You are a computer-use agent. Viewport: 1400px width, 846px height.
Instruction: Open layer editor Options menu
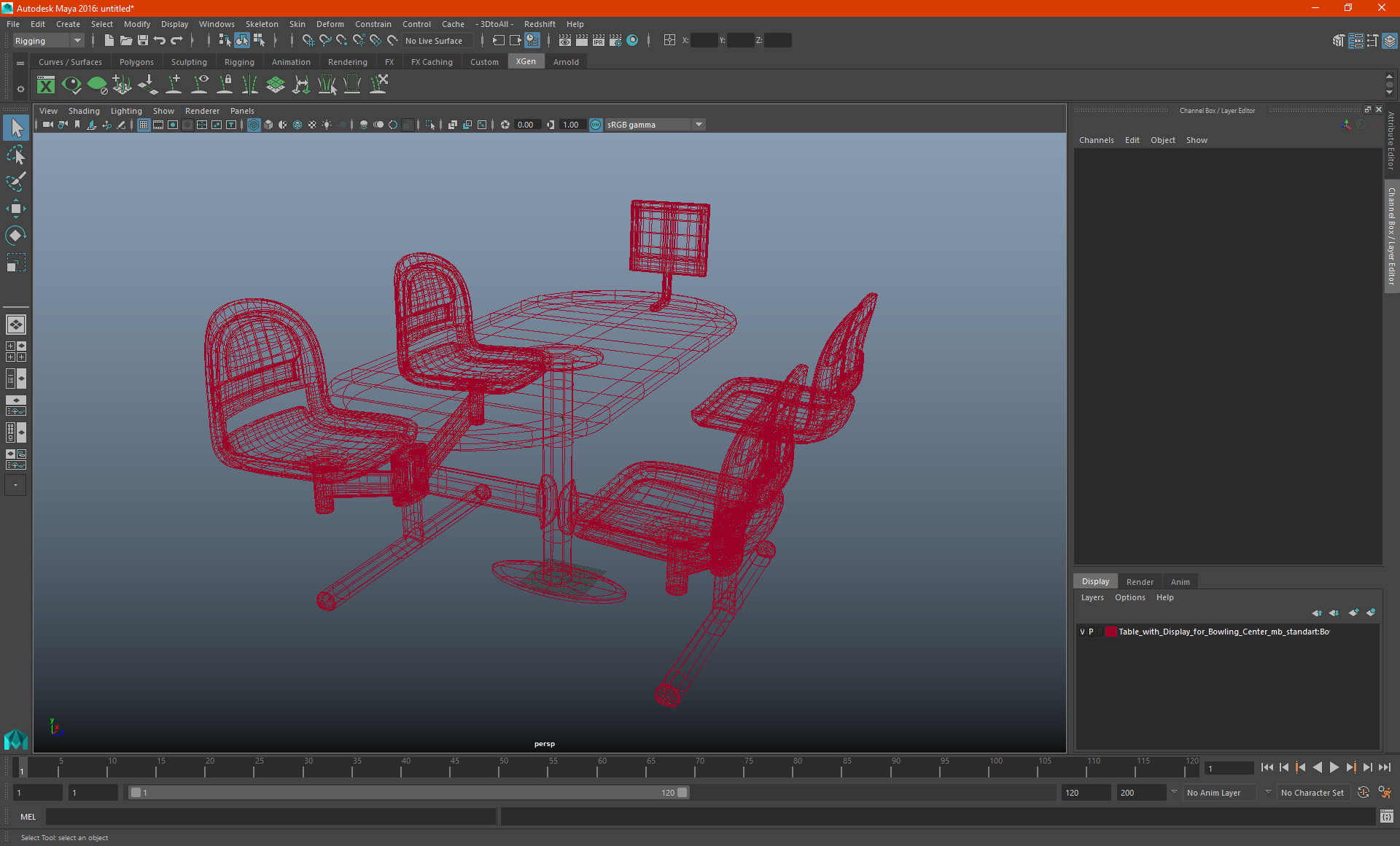(1129, 597)
